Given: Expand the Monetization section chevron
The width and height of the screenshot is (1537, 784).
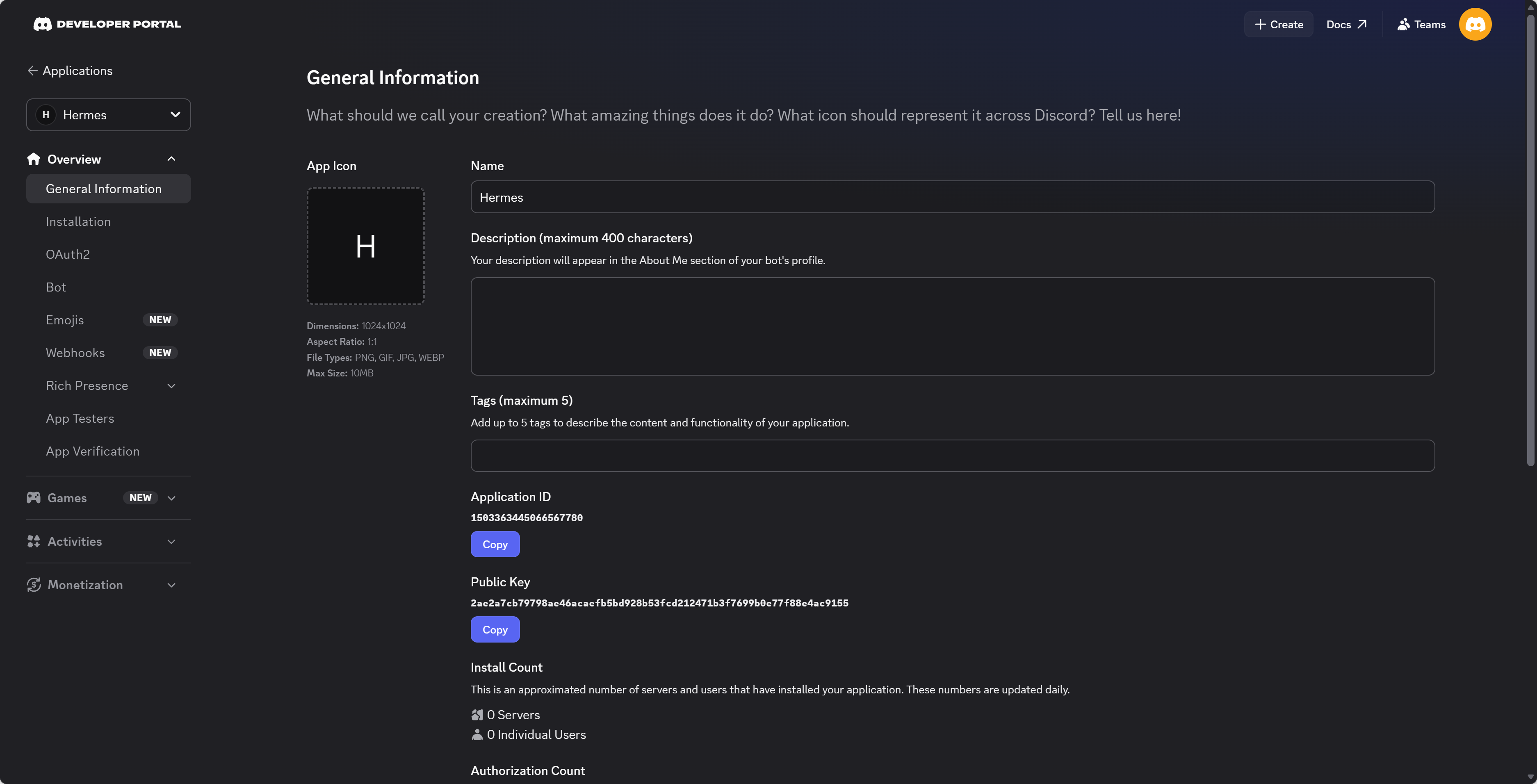Looking at the screenshot, I should [x=171, y=585].
